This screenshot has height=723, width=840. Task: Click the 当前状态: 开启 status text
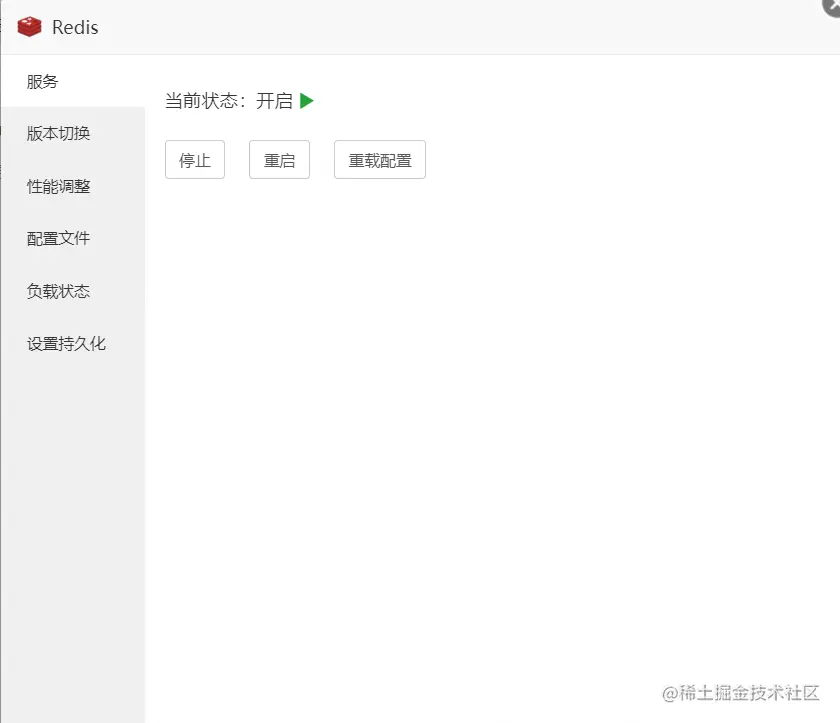coord(229,101)
